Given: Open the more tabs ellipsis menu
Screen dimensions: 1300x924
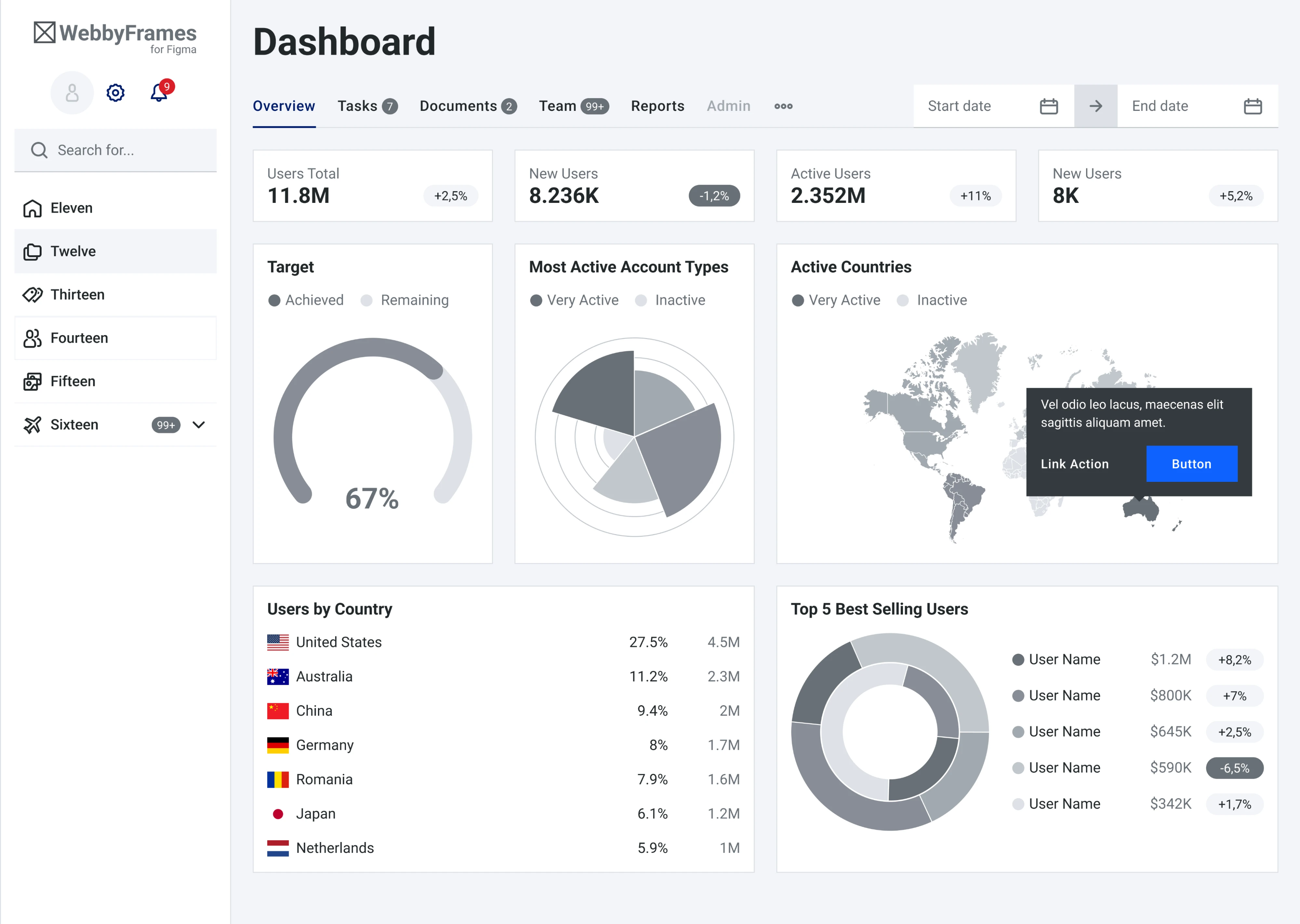Looking at the screenshot, I should (783, 106).
